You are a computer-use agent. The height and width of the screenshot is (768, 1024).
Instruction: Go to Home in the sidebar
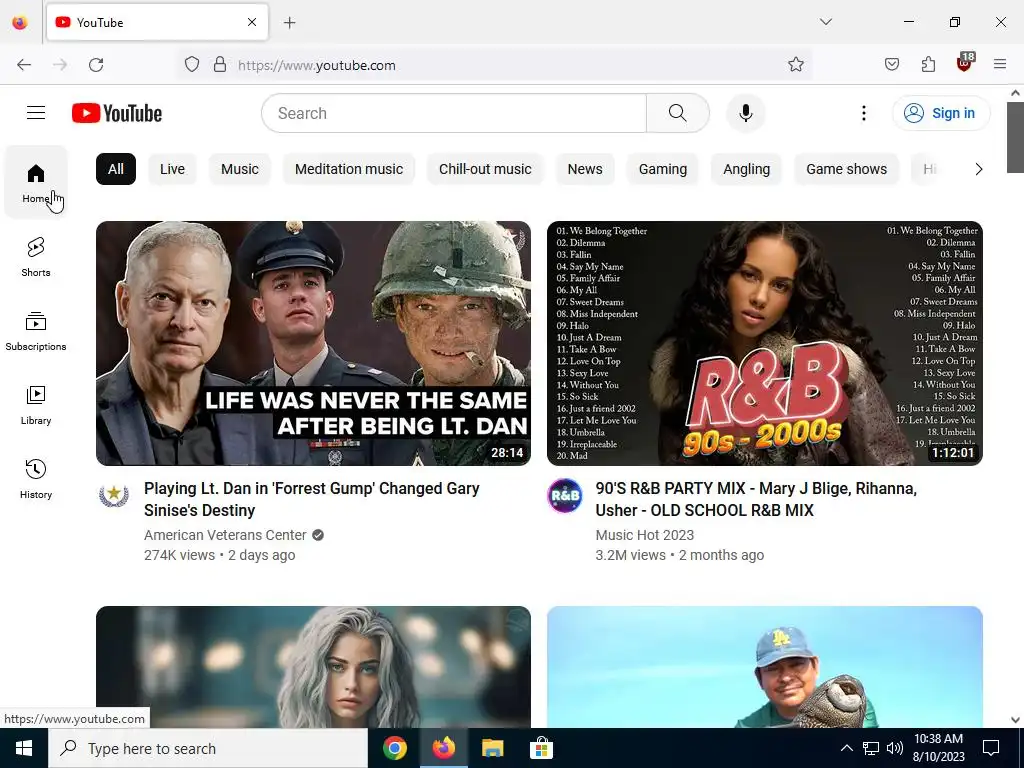click(36, 182)
